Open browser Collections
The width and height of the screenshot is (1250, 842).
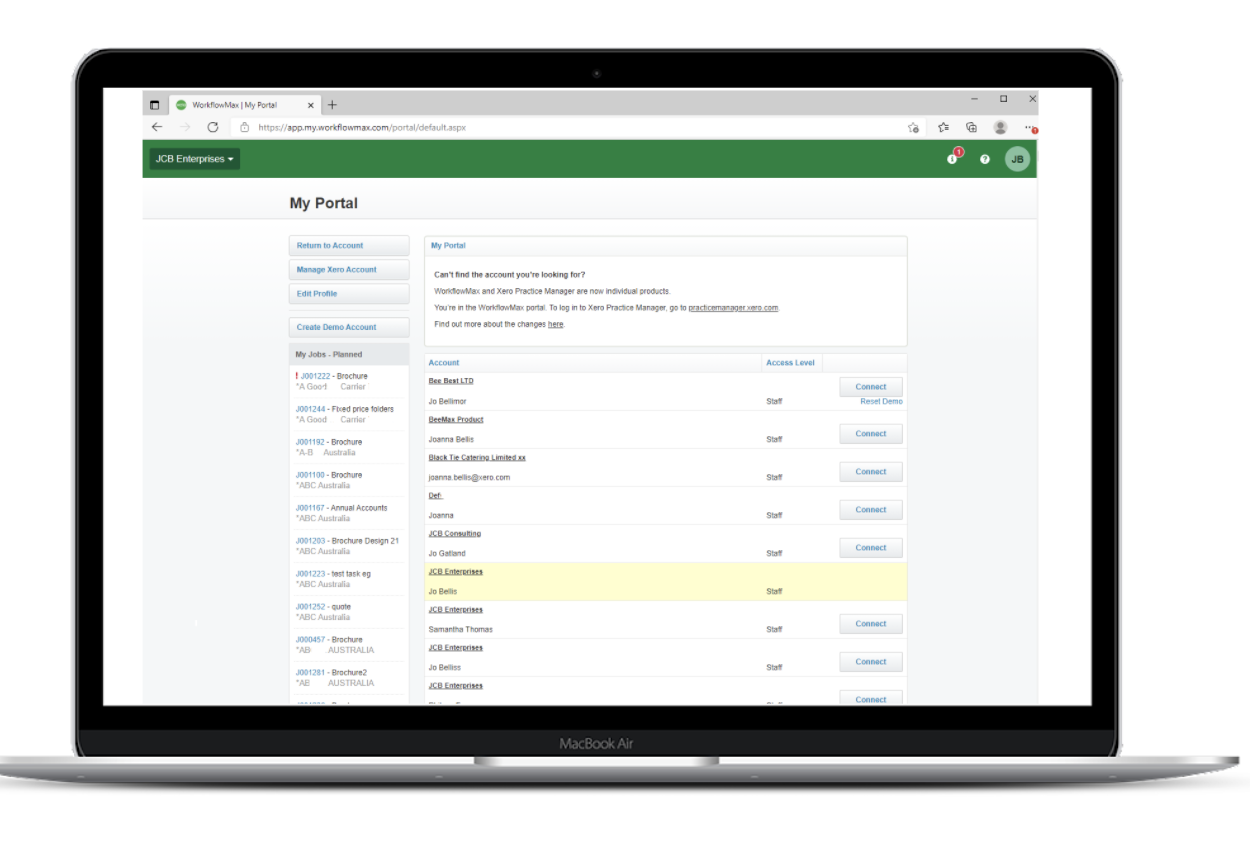(972, 128)
